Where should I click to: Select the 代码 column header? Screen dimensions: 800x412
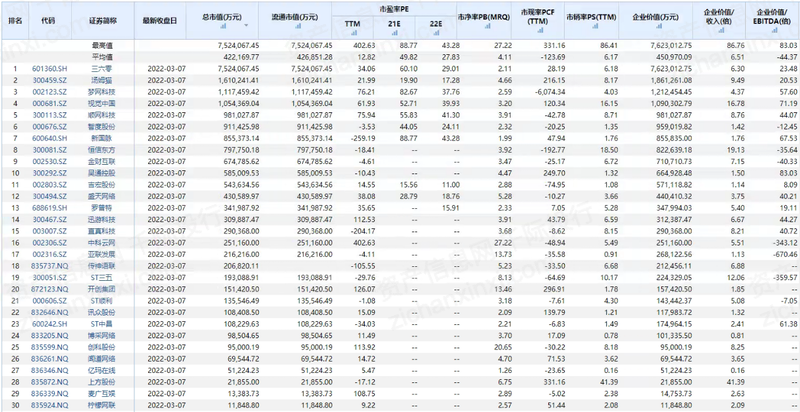[48, 21]
